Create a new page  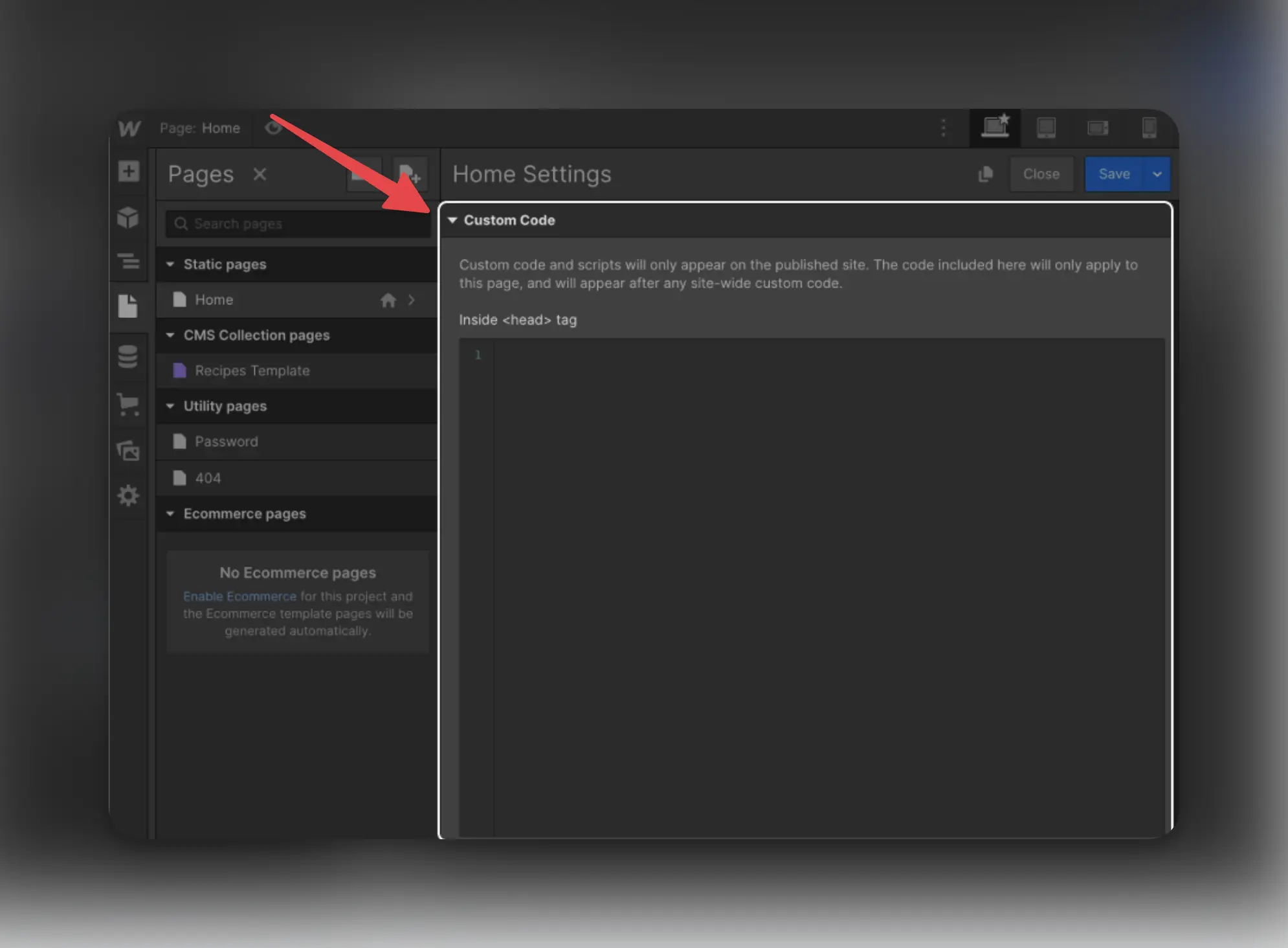(x=410, y=174)
